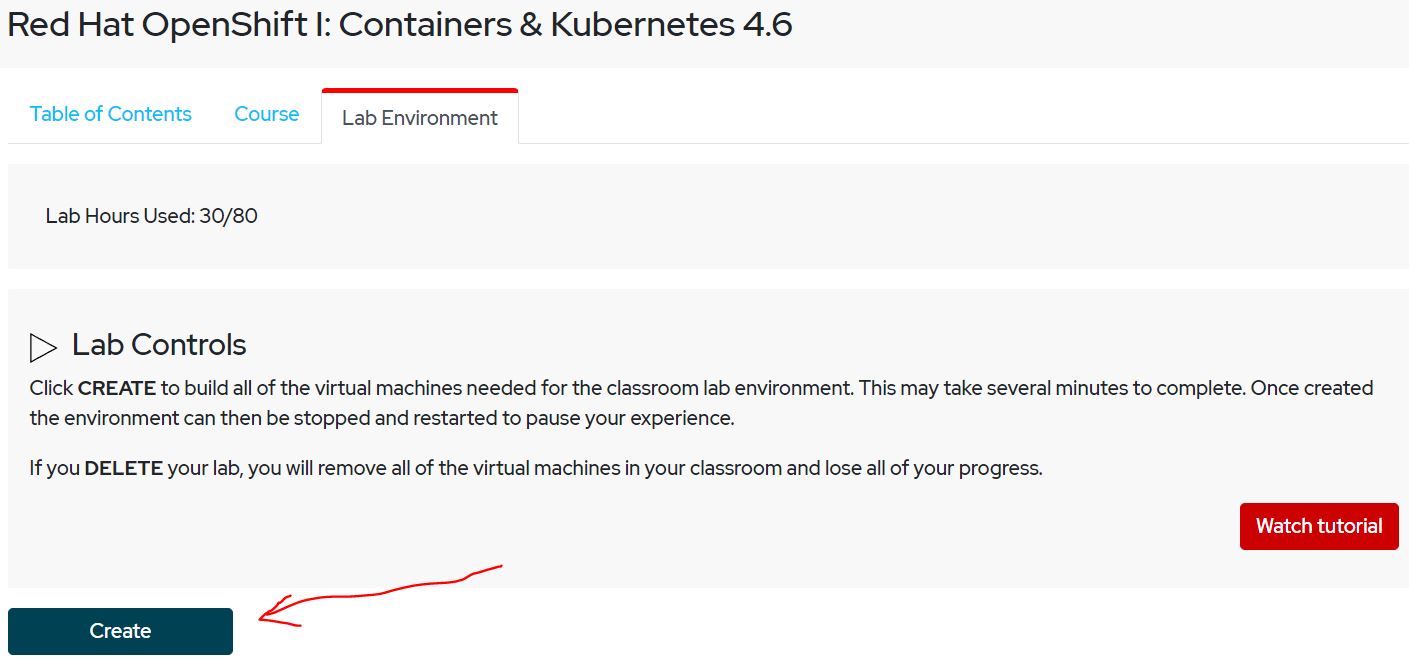This screenshot has width=1409, height=664.
Task: Open Watch tutorial in the red button
Action: [1318, 526]
